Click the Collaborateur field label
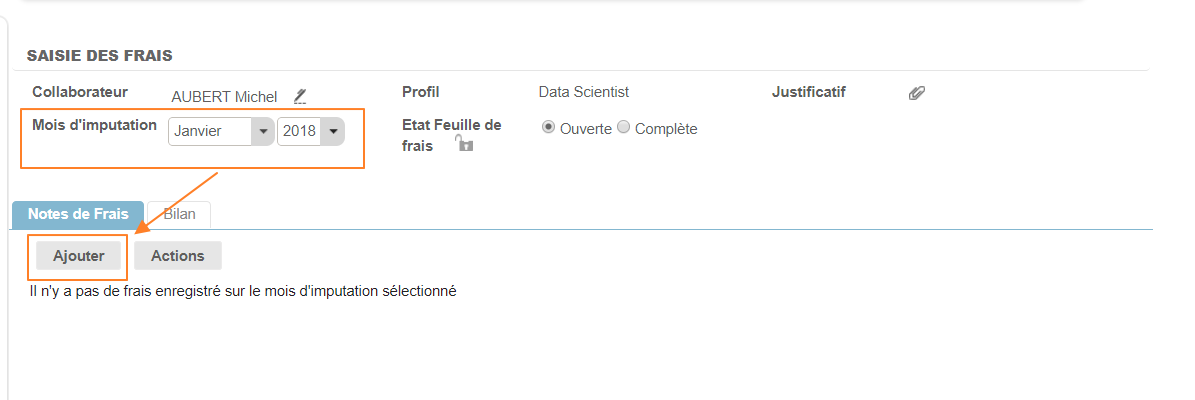 80,91
